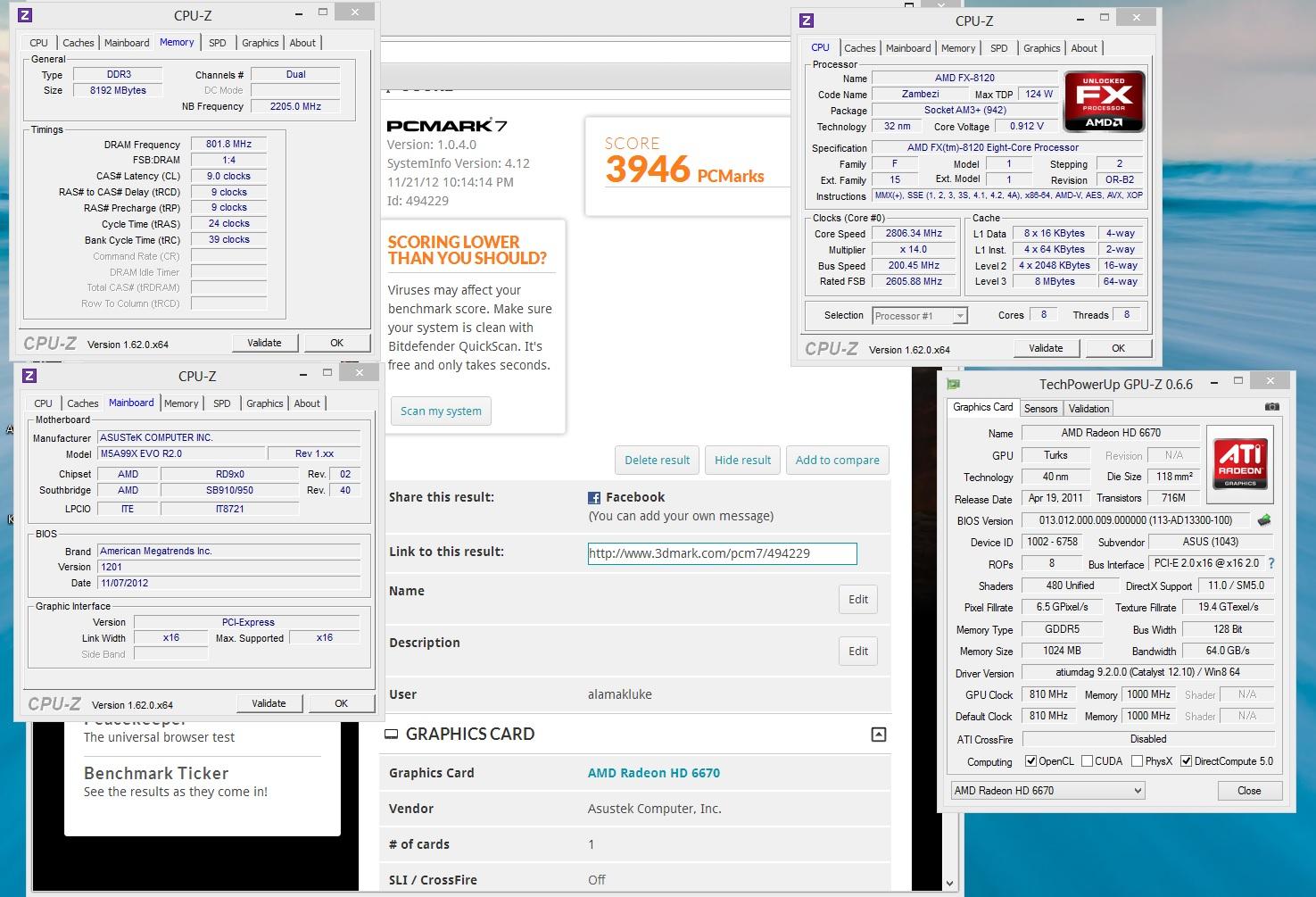Click the CPU-Z logo icon in Mainboard window title

(x=29, y=376)
